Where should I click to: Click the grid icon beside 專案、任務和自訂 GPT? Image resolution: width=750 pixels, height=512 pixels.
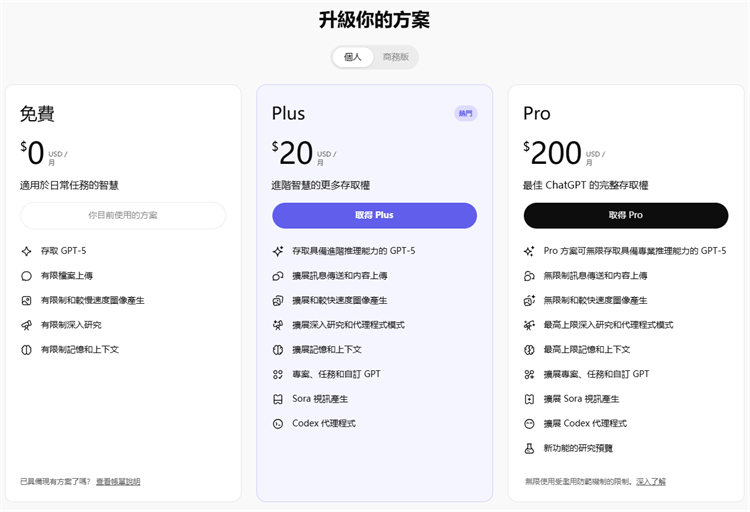278,374
